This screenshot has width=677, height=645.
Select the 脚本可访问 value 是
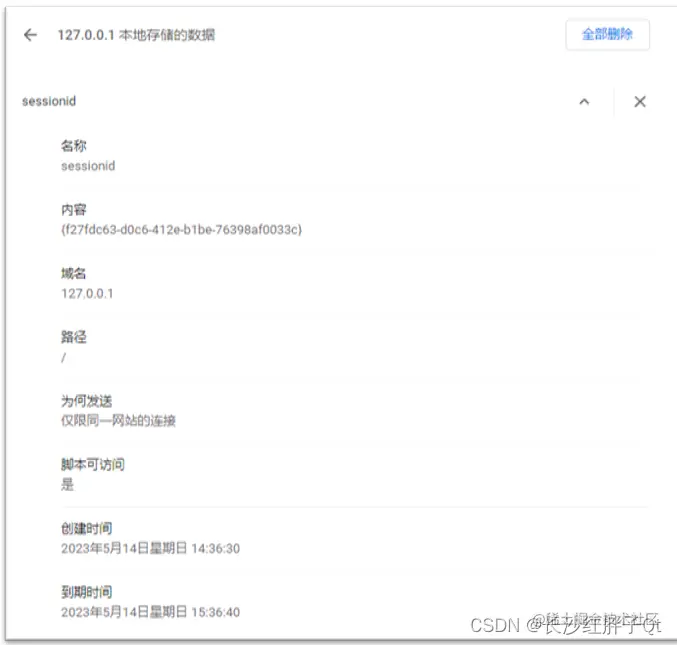pos(67,484)
